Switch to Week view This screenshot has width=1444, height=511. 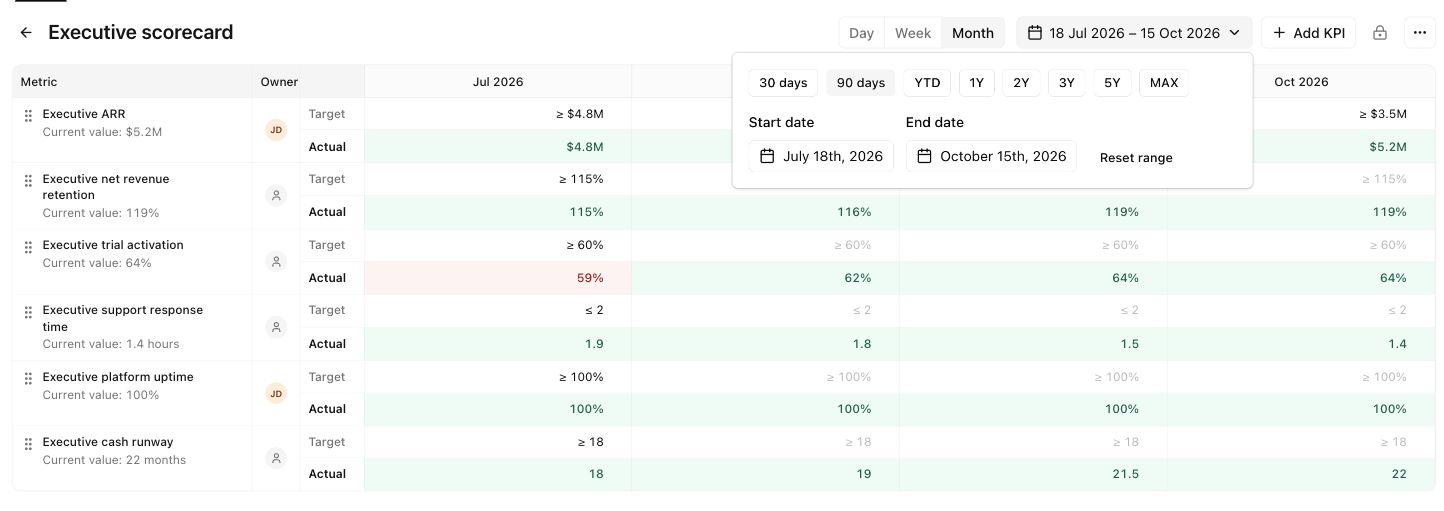coord(913,33)
